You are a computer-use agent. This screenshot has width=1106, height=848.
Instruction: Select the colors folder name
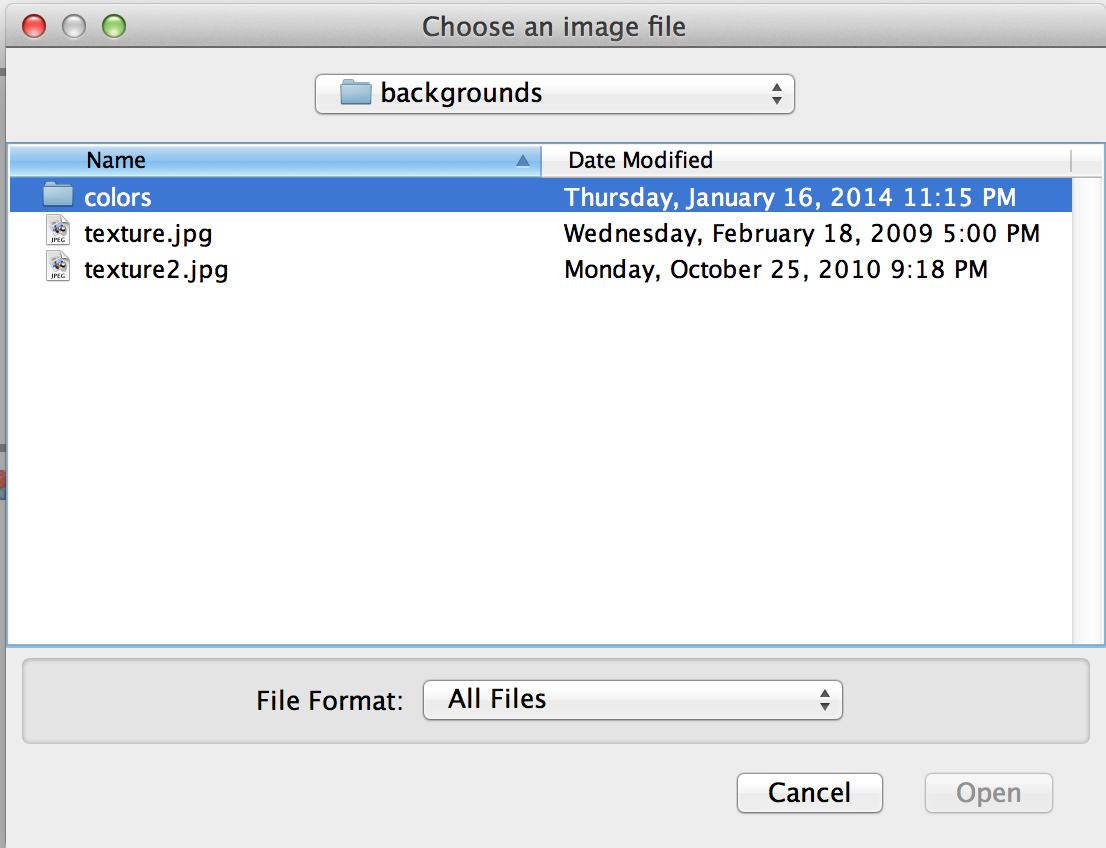118,197
